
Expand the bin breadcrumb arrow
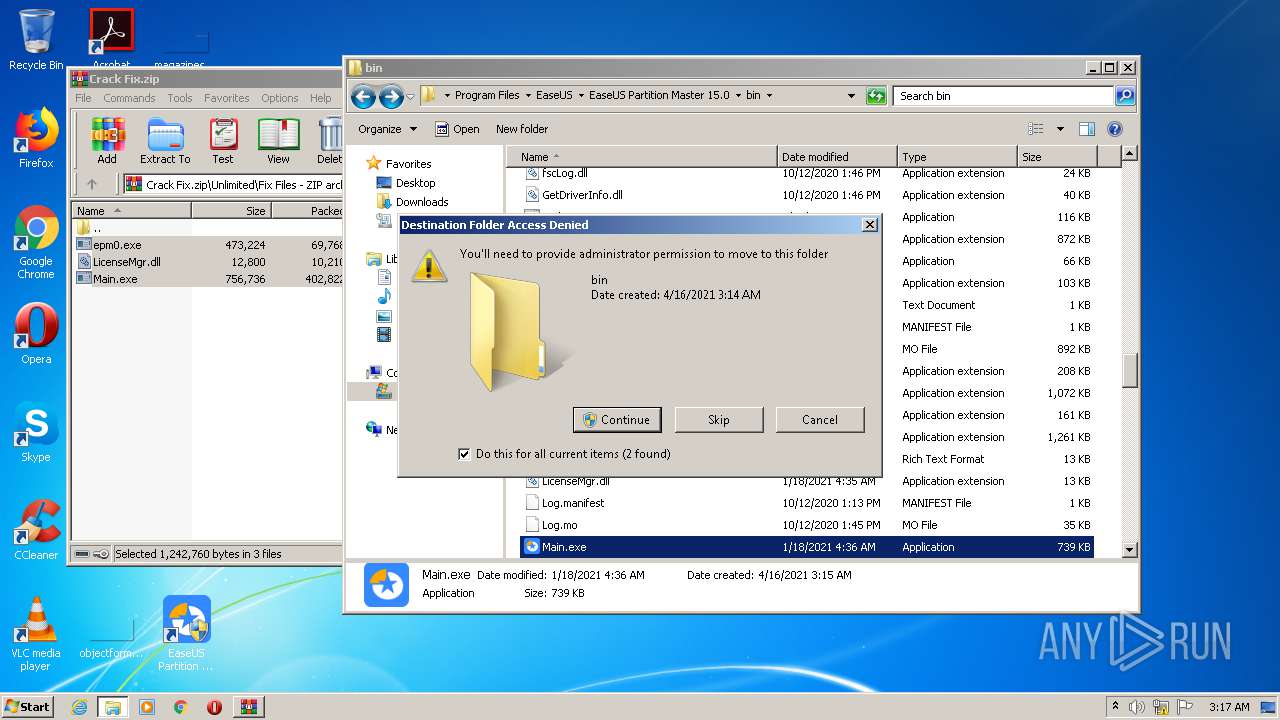(769, 96)
